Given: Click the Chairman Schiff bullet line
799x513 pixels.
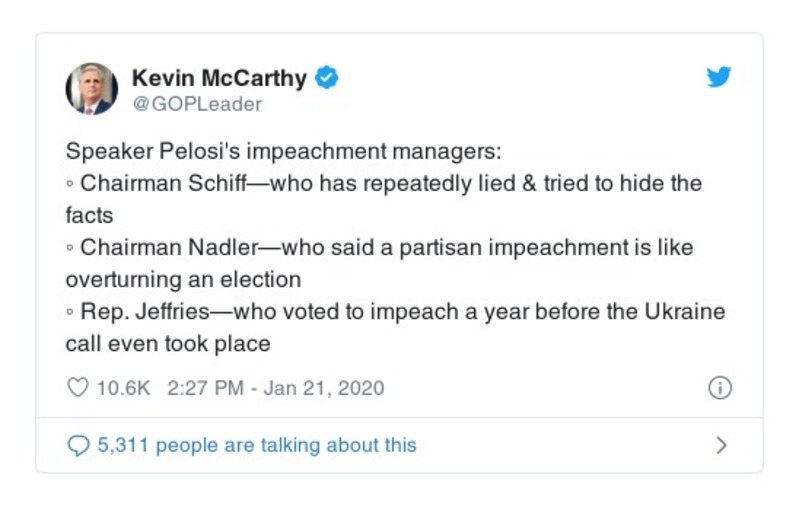Looking at the screenshot, I should click(x=390, y=184).
